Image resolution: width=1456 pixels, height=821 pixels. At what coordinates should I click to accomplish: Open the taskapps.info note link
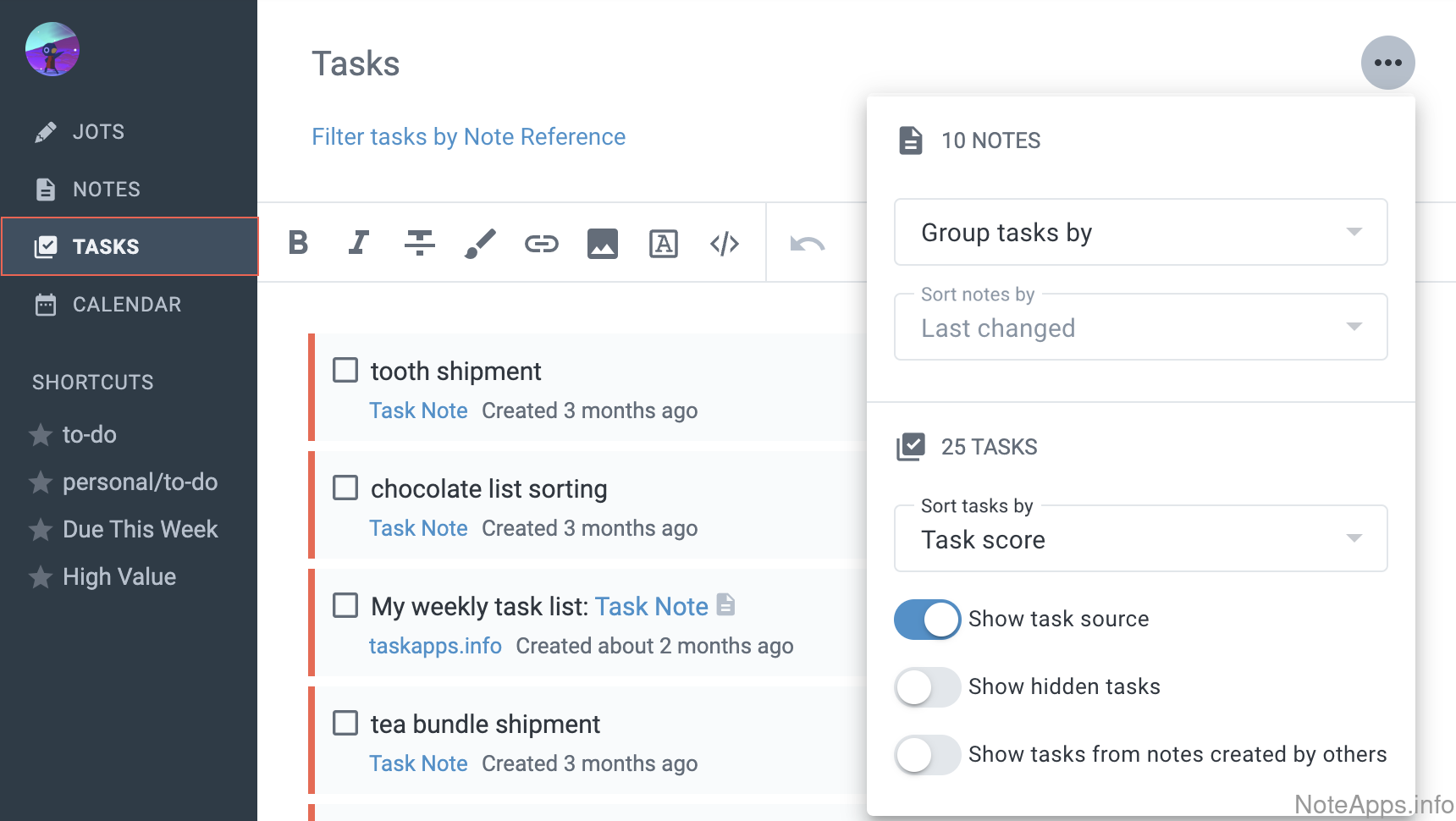point(435,646)
